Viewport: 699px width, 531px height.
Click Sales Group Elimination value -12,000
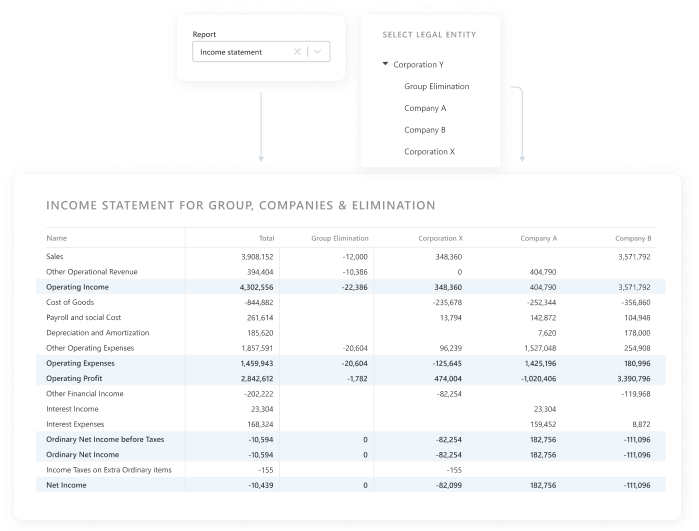click(355, 257)
